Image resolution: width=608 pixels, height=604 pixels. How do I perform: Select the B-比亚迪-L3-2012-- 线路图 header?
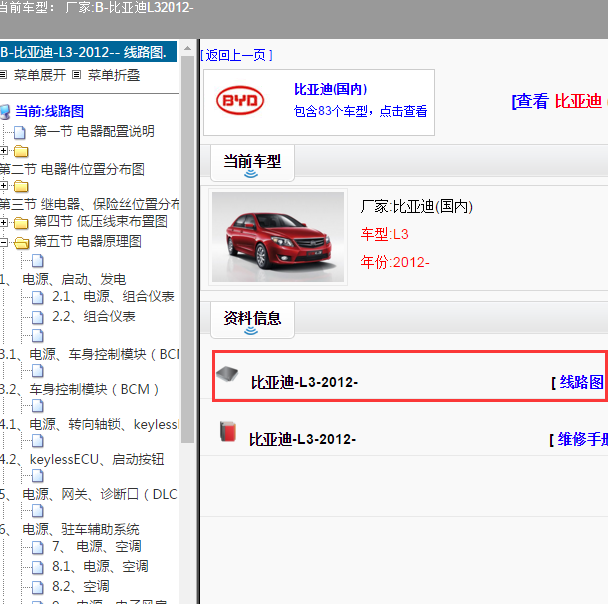tap(88, 52)
